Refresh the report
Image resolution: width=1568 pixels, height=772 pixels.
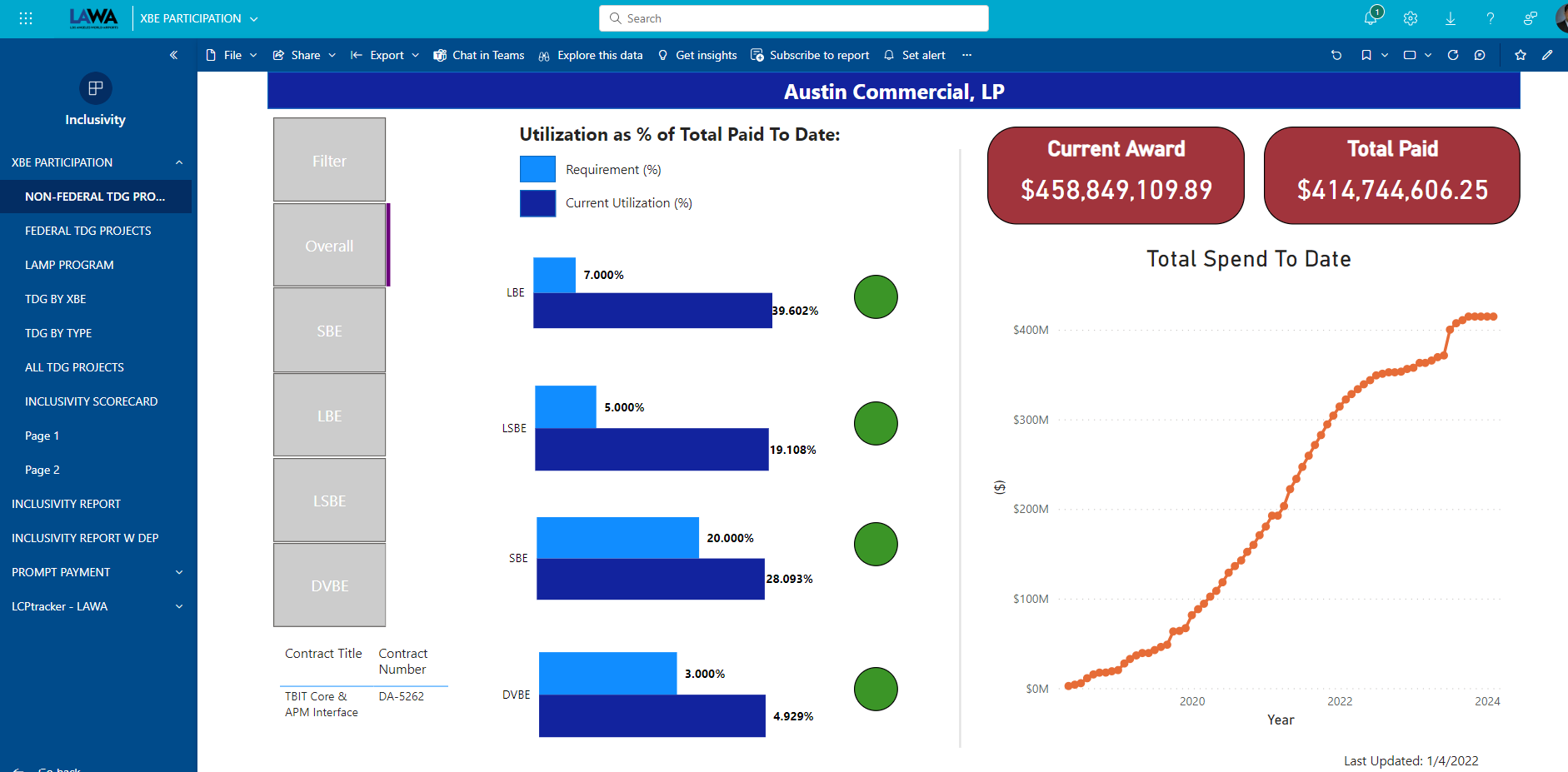[x=1453, y=55]
